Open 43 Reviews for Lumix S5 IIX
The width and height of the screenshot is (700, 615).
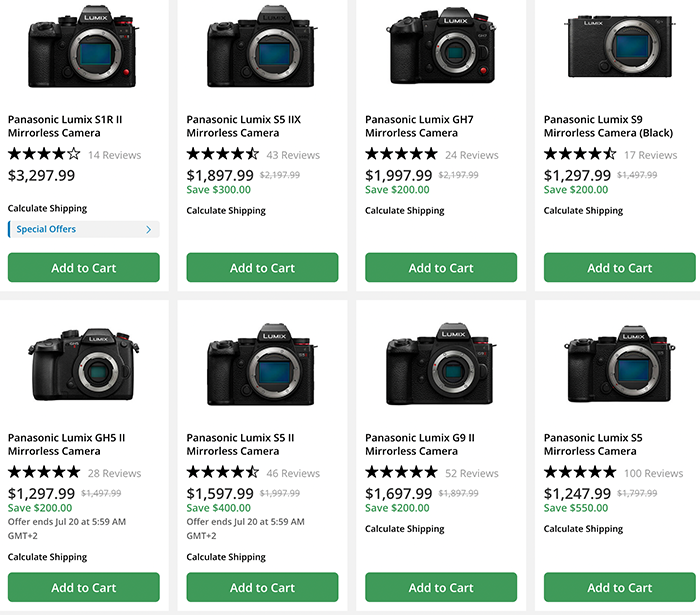click(293, 155)
